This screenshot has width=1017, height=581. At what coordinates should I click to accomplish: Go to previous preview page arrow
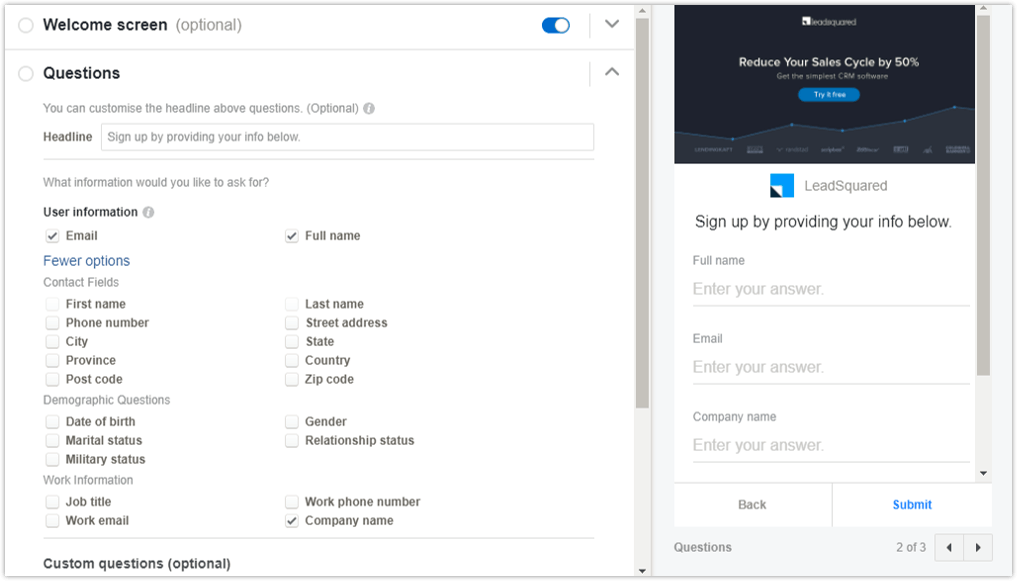[x=949, y=548]
